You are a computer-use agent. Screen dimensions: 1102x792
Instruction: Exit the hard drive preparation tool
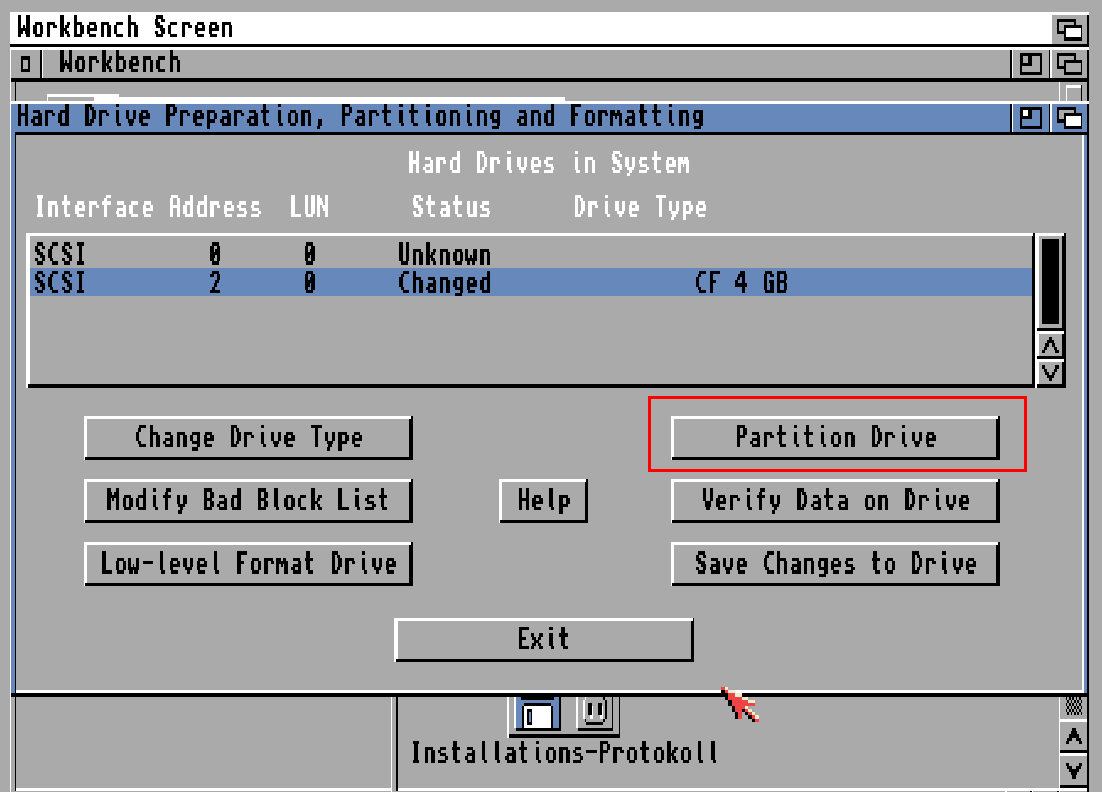click(x=544, y=639)
